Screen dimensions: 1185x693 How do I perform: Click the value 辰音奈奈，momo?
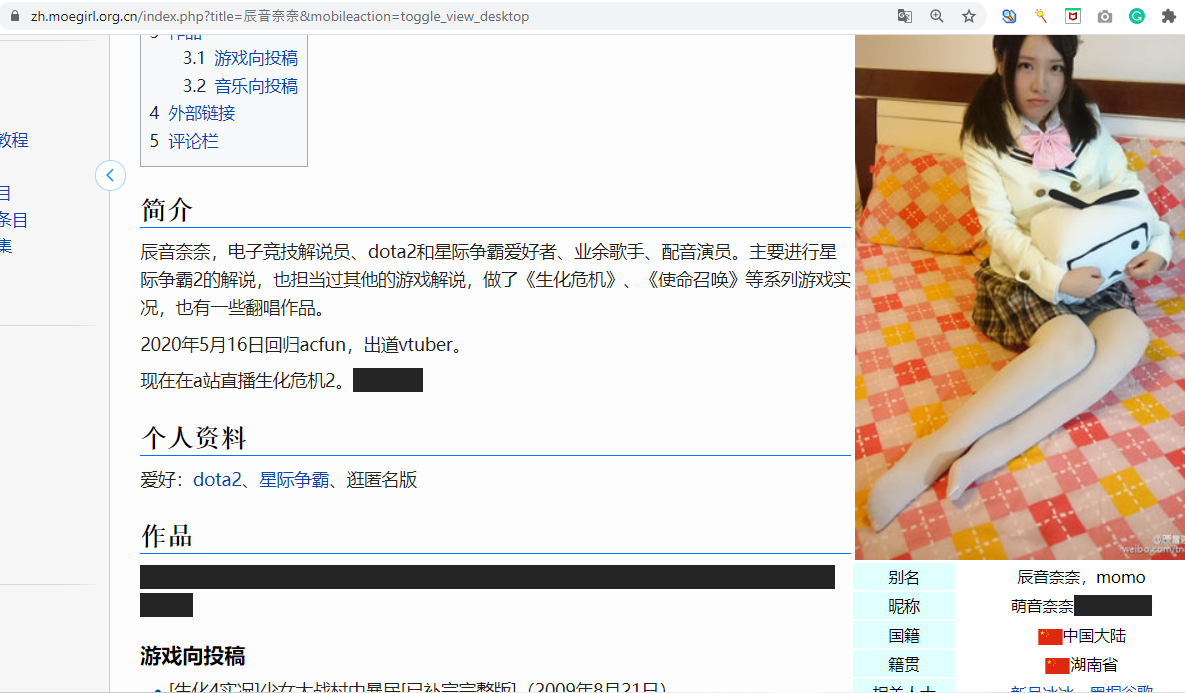tap(1081, 577)
